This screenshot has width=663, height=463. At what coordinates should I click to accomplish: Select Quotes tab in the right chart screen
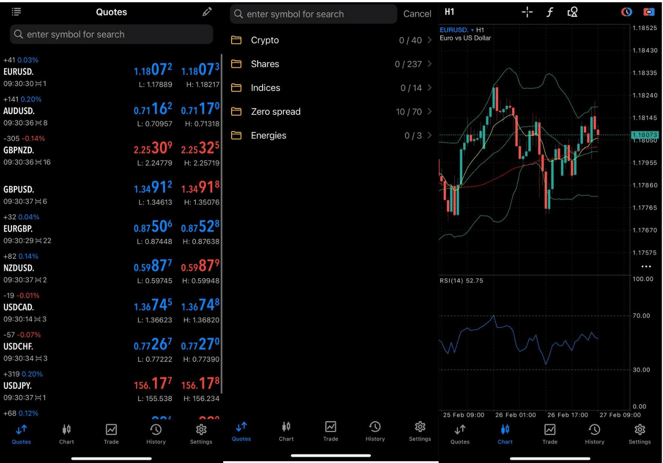pyautogui.click(x=460, y=434)
